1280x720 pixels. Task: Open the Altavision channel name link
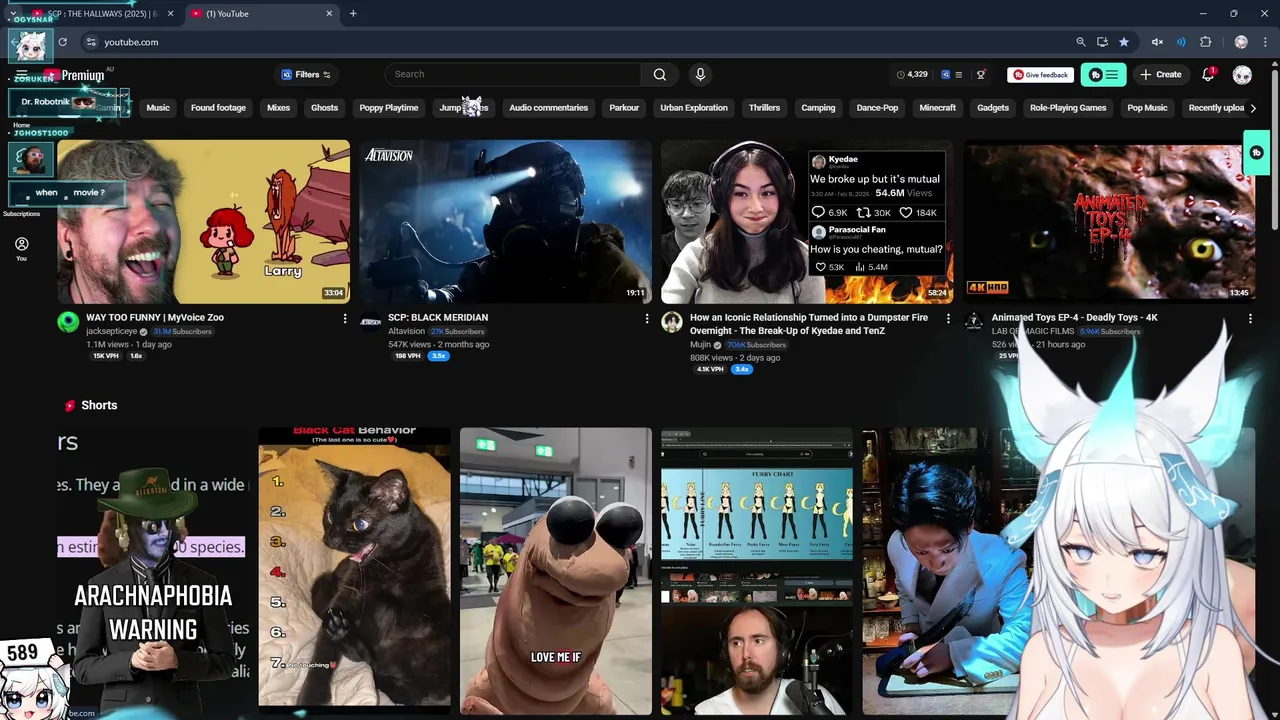point(406,331)
